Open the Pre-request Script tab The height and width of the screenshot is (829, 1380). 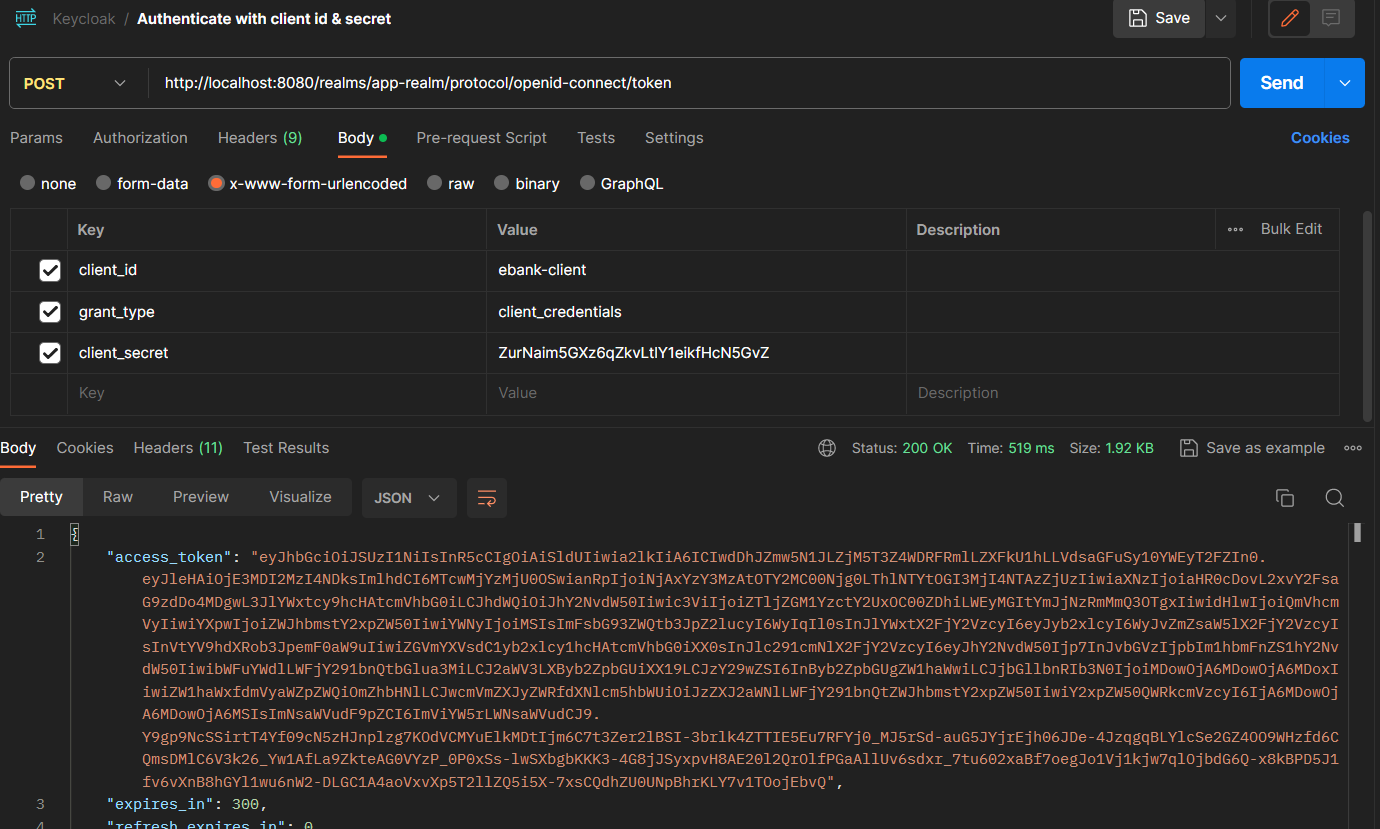482,138
